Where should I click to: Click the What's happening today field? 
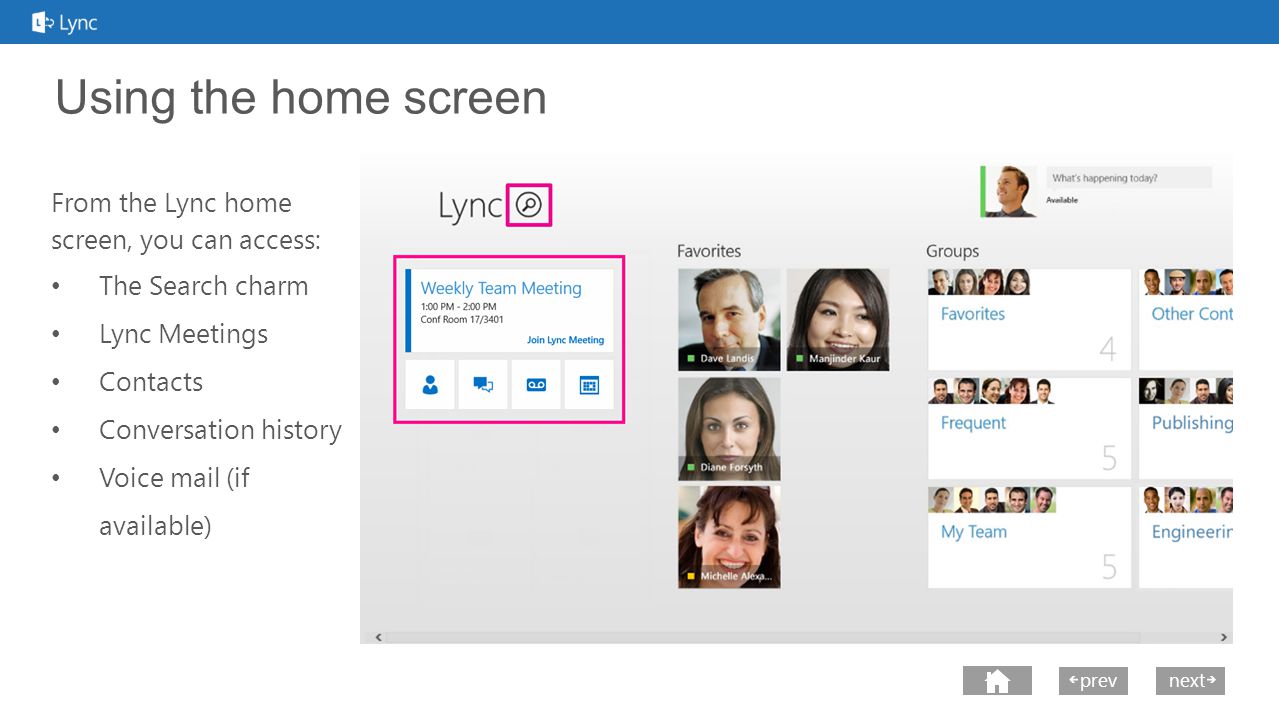coord(1128,178)
